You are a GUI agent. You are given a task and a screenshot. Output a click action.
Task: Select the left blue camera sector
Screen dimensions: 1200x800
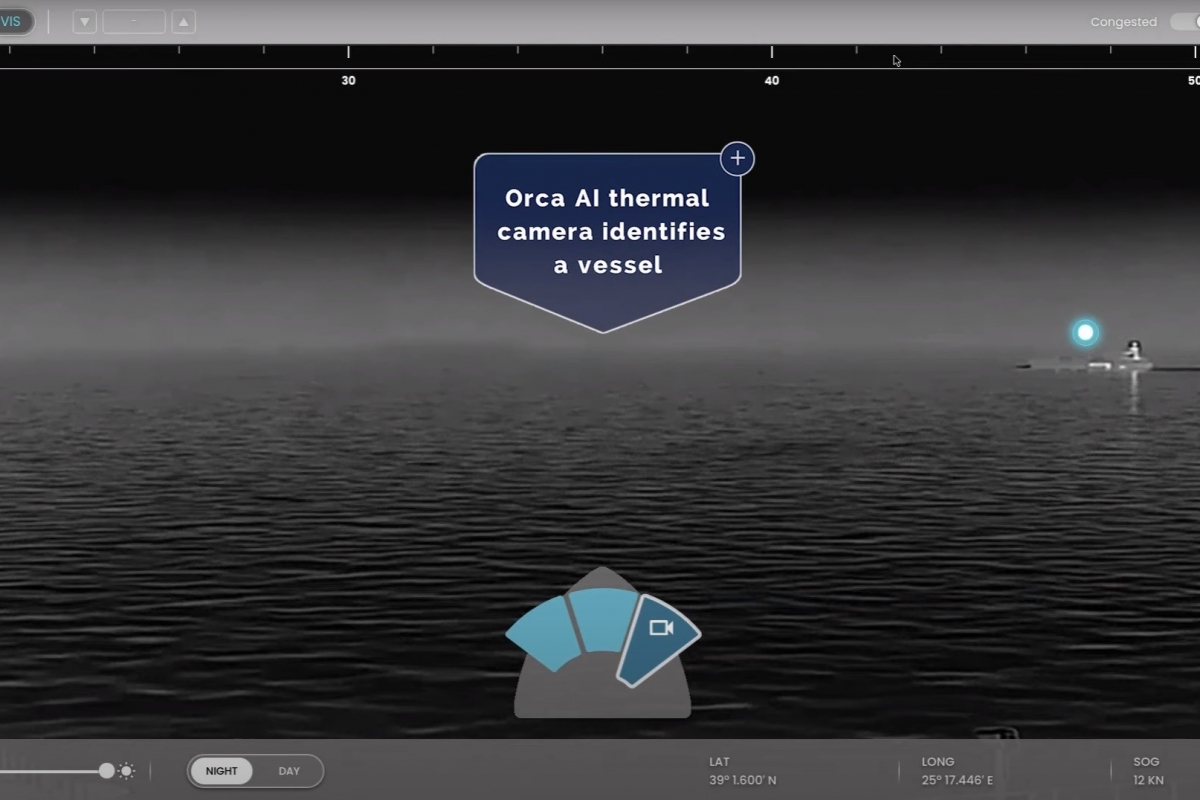pos(543,634)
